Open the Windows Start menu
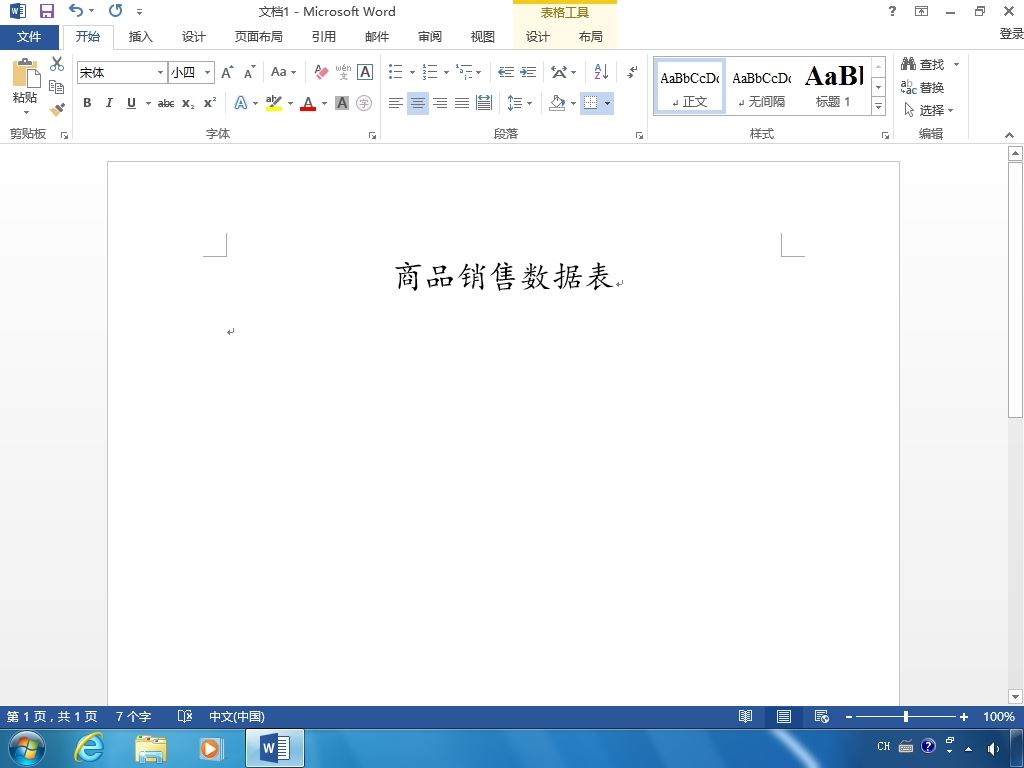This screenshot has width=1024, height=768. coord(27,747)
